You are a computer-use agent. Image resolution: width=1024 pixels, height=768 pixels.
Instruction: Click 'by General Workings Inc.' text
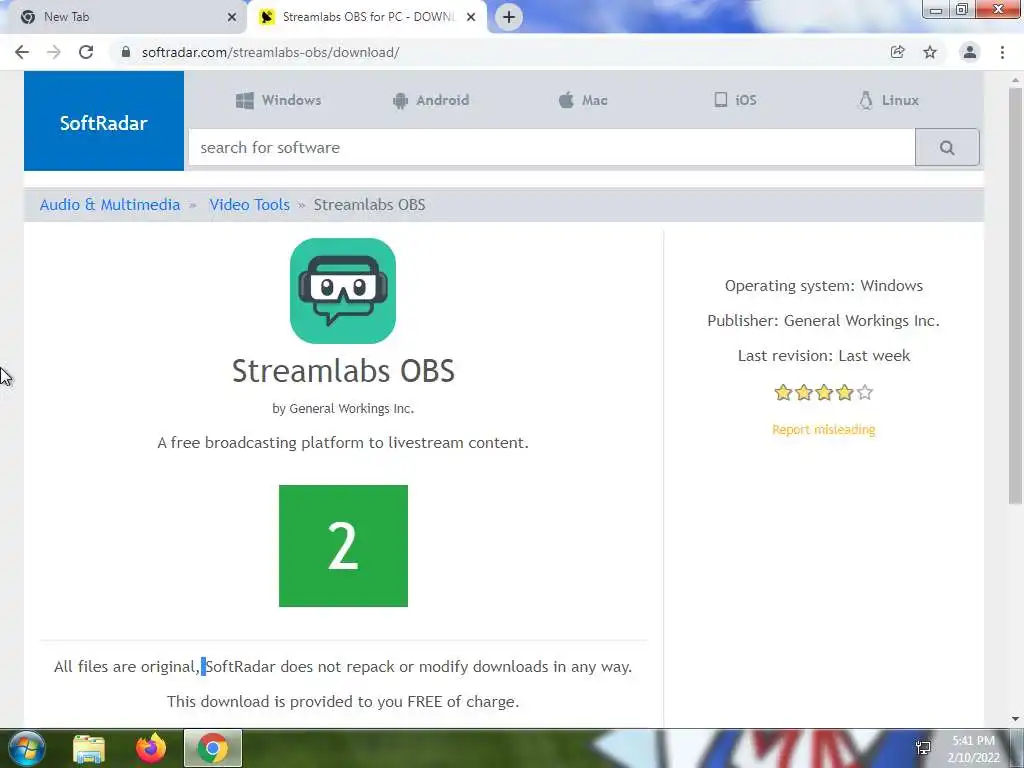point(343,409)
